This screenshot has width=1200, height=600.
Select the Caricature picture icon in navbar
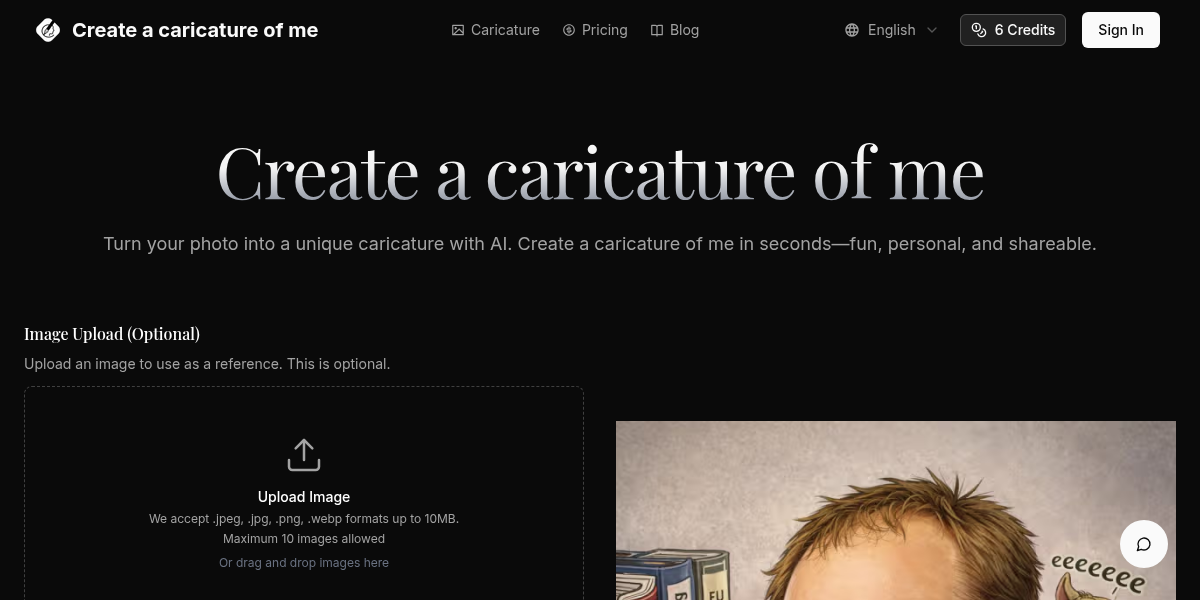(x=459, y=30)
